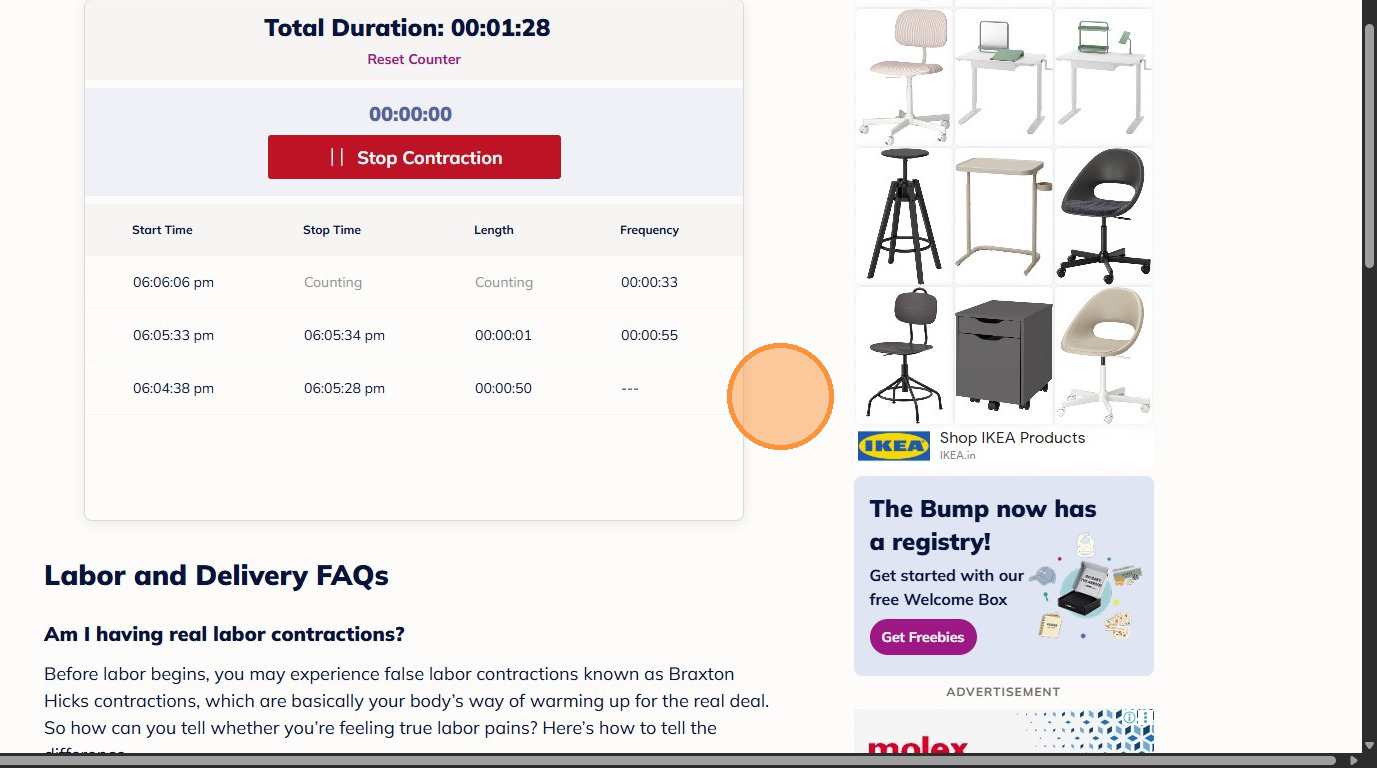
Task: Select the pink striped swivel chair thumbnail
Action: [x=904, y=77]
